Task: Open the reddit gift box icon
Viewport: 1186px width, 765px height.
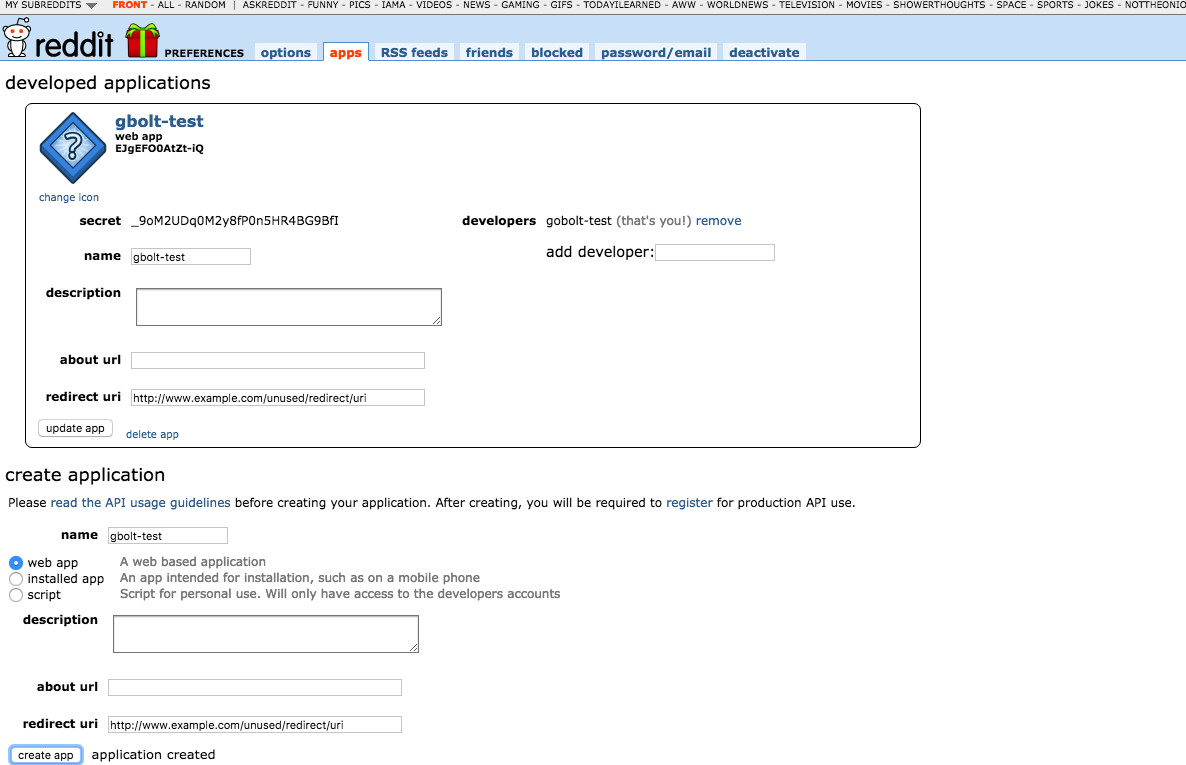Action: click(142, 40)
